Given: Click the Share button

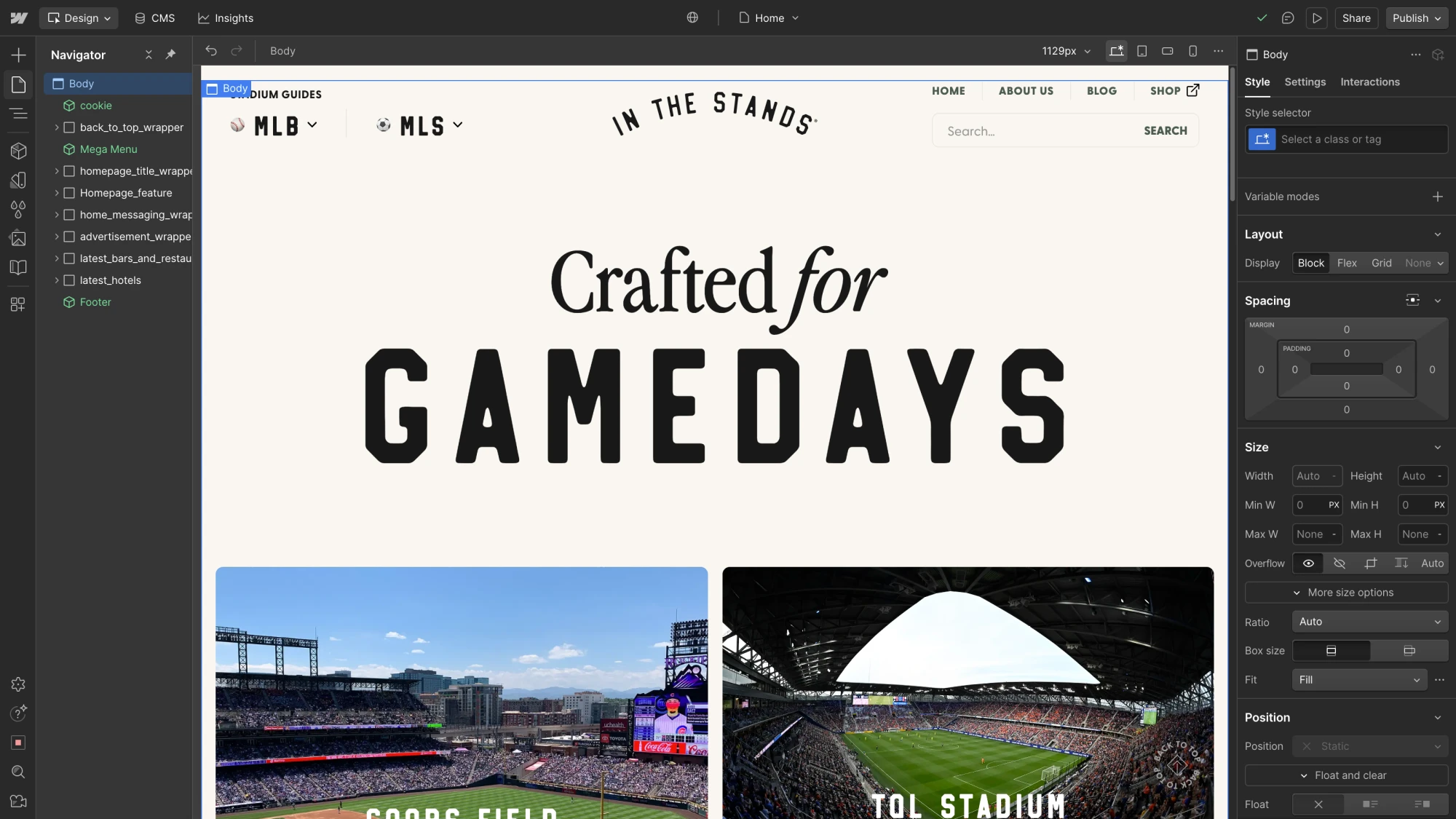Looking at the screenshot, I should point(1356,18).
